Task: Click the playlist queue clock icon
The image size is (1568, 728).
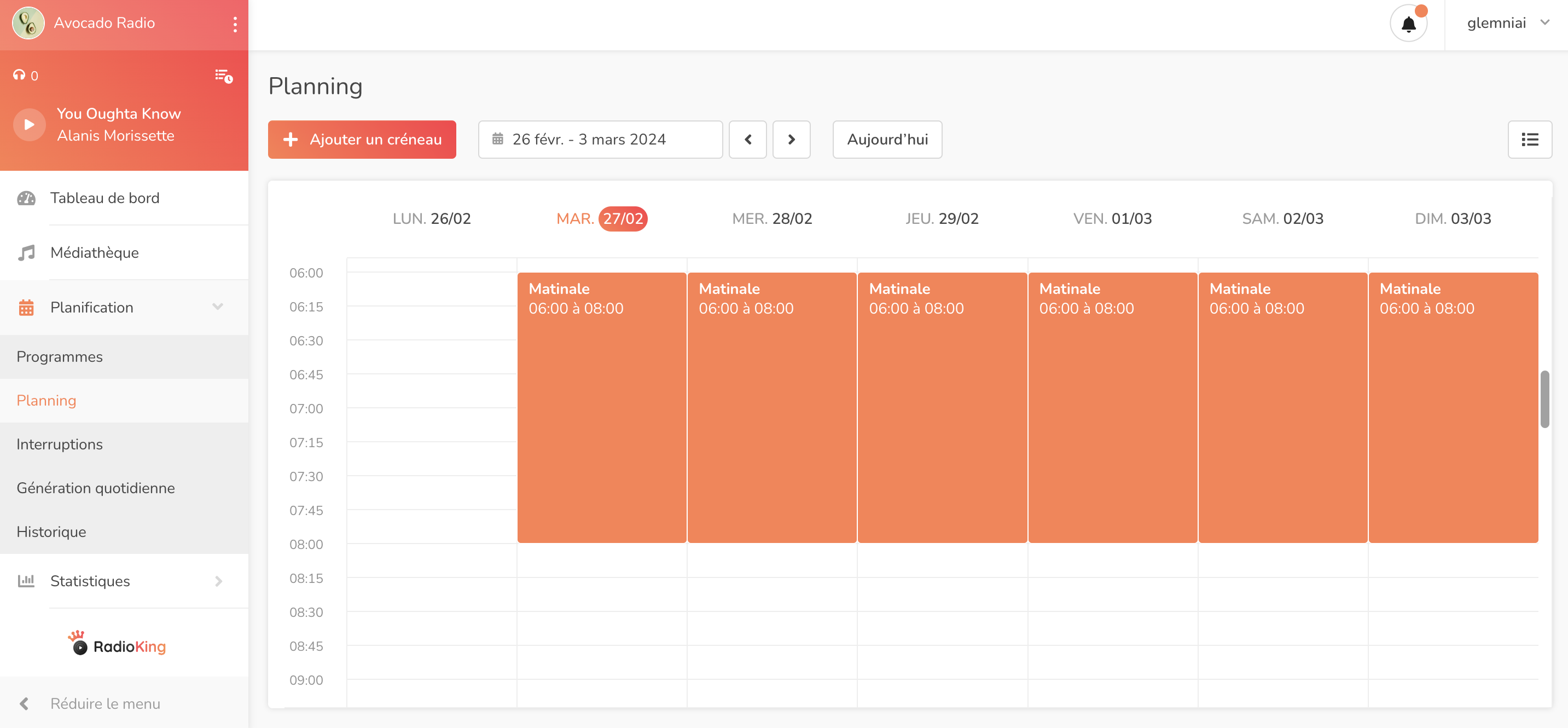Action: tap(223, 76)
